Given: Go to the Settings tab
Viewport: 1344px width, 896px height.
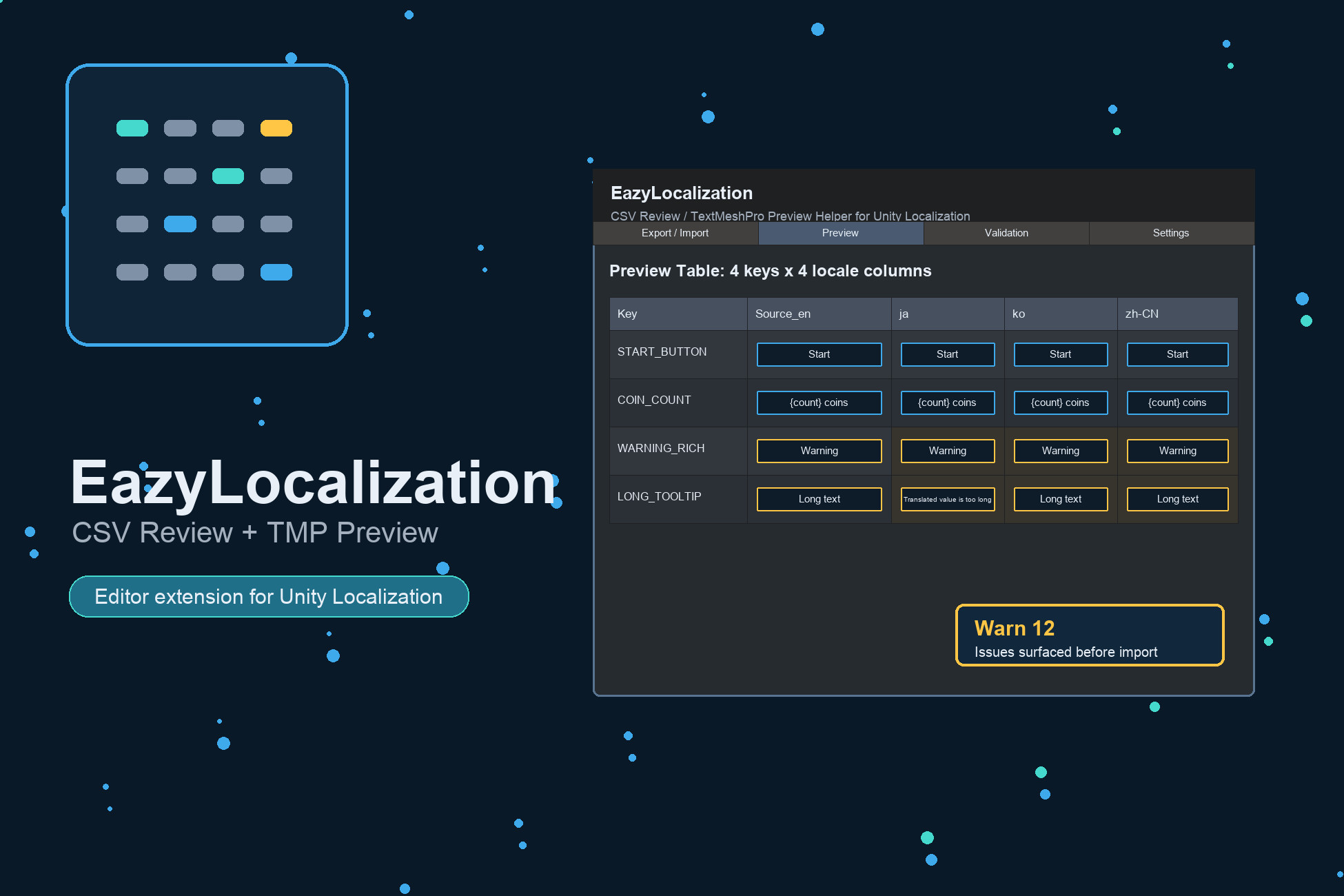Looking at the screenshot, I should pyautogui.click(x=1171, y=233).
